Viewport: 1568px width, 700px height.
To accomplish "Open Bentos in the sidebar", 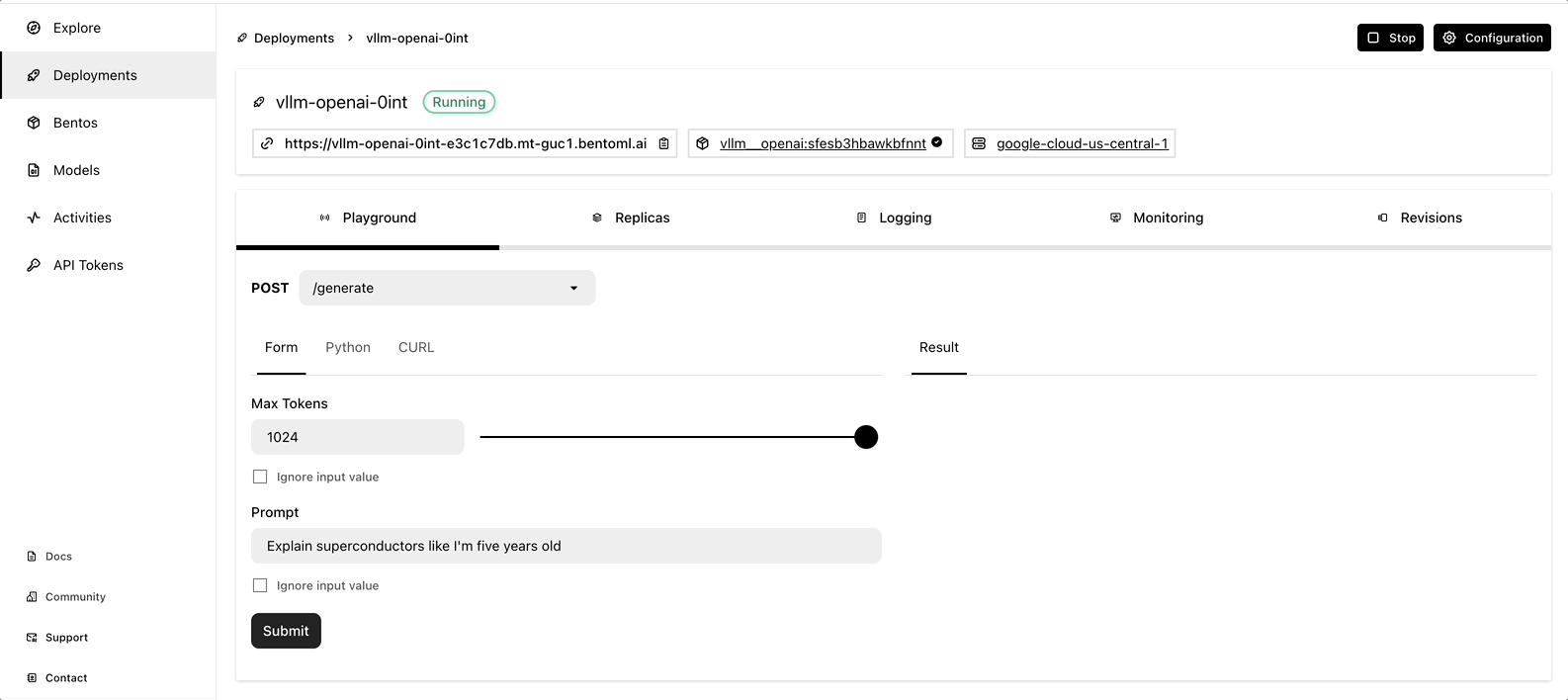I will [108, 123].
